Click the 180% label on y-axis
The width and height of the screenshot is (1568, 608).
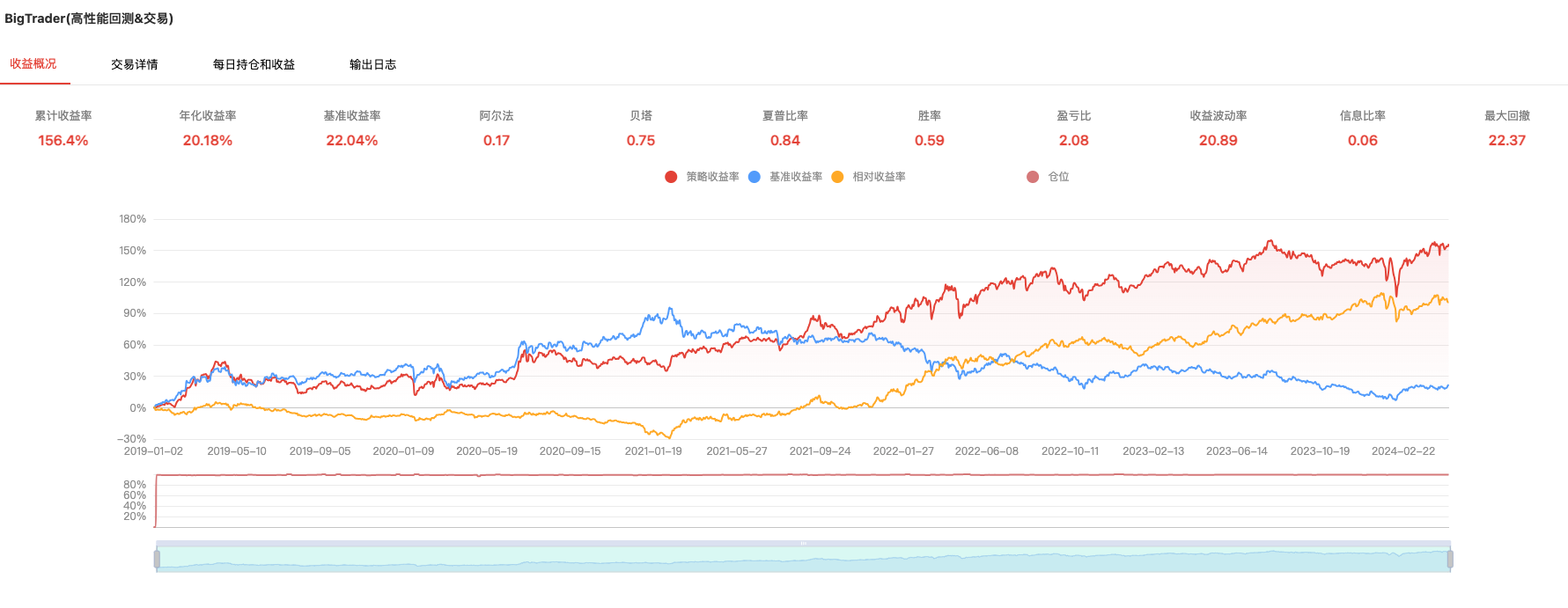(x=132, y=219)
